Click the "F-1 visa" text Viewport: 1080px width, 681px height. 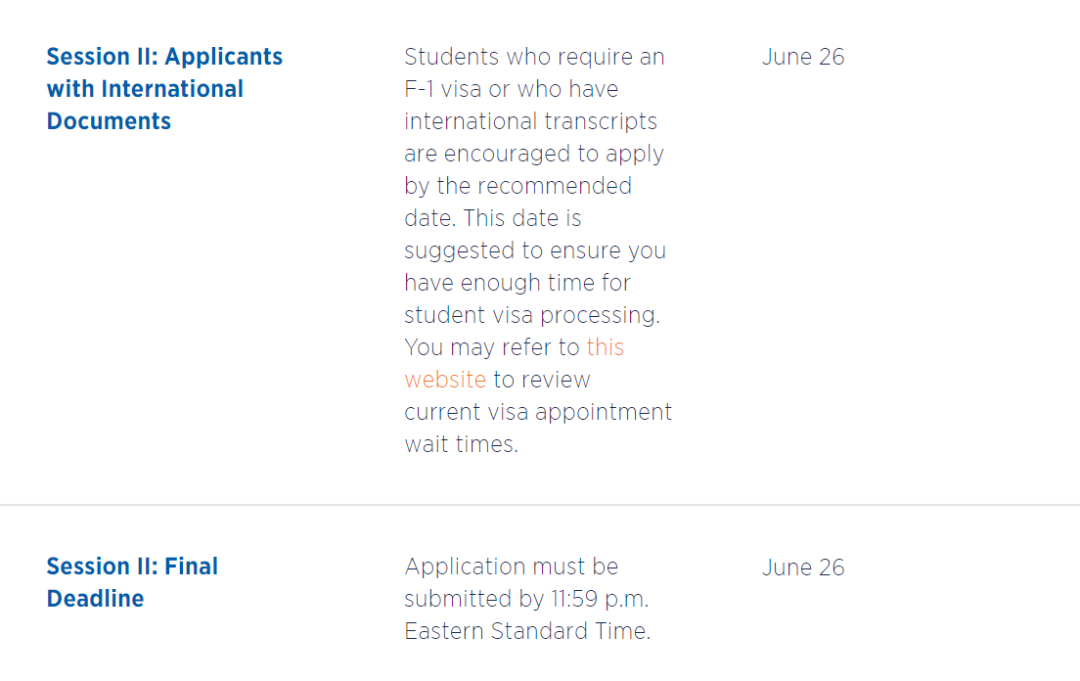(443, 89)
